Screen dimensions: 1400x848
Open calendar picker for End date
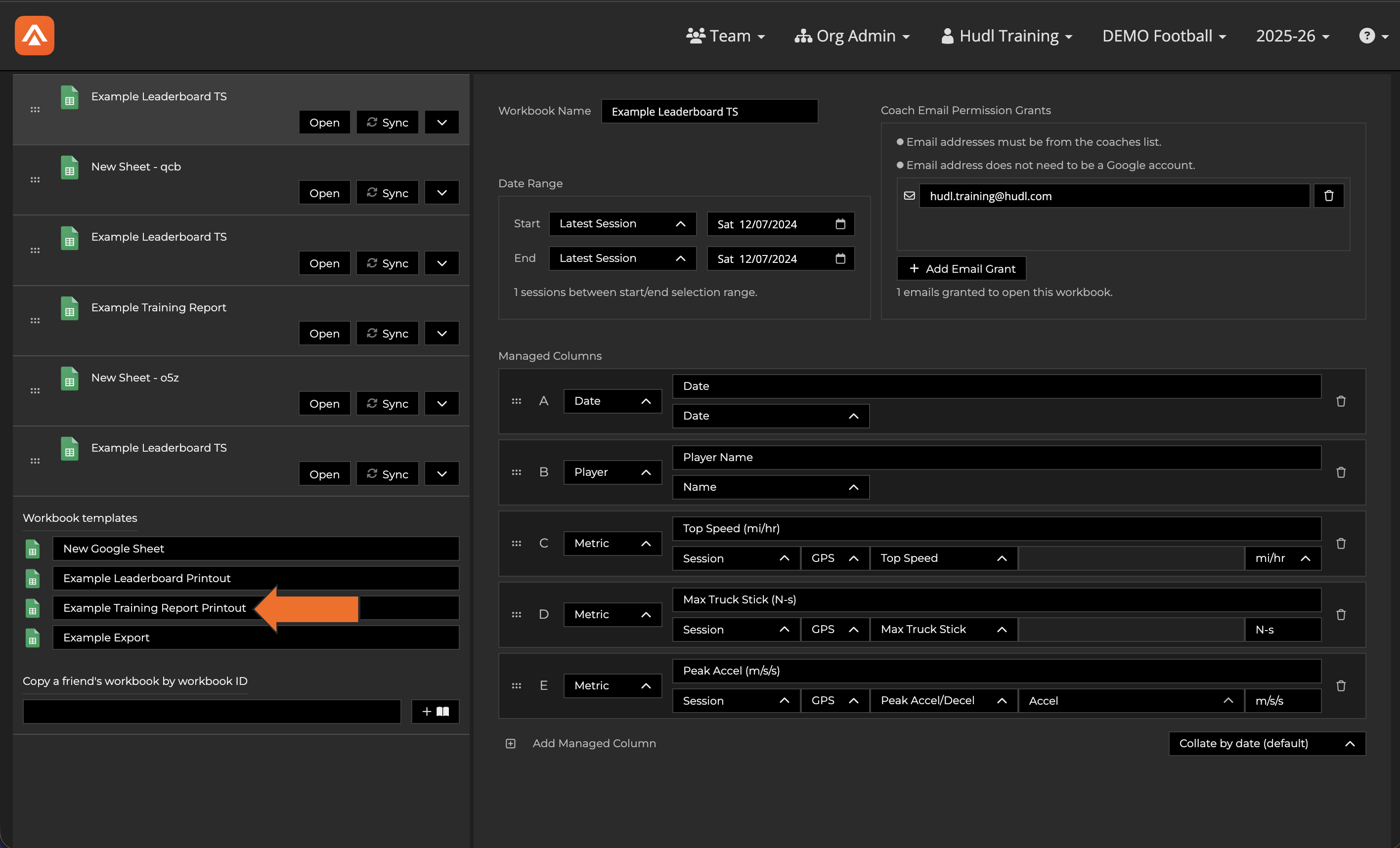(840, 258)
